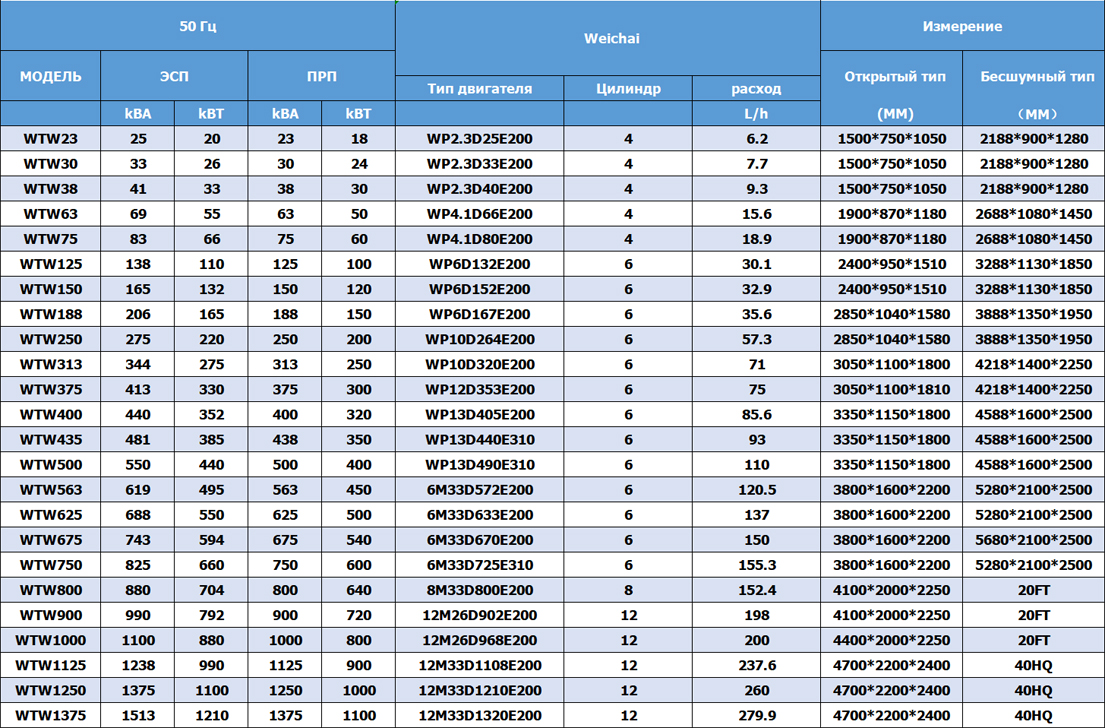Click model cell "WTW675"

point(51,541)
